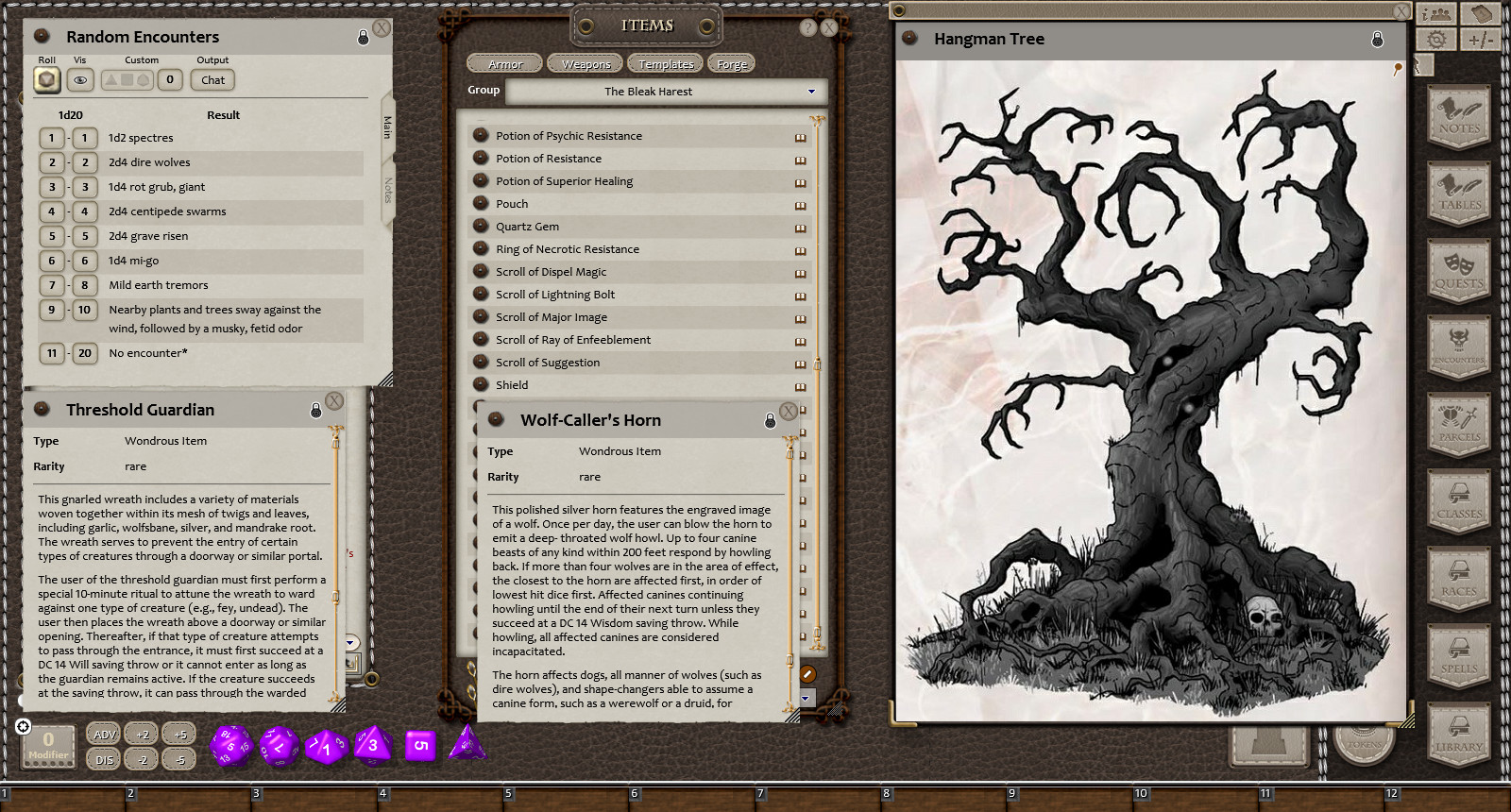Pick the purple d20 die
1511x812 pixels.
[230, 746]
